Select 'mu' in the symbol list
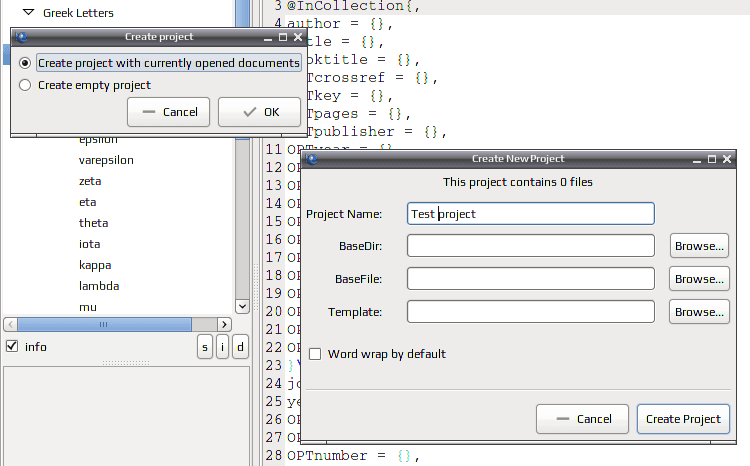 coord(88,307)
